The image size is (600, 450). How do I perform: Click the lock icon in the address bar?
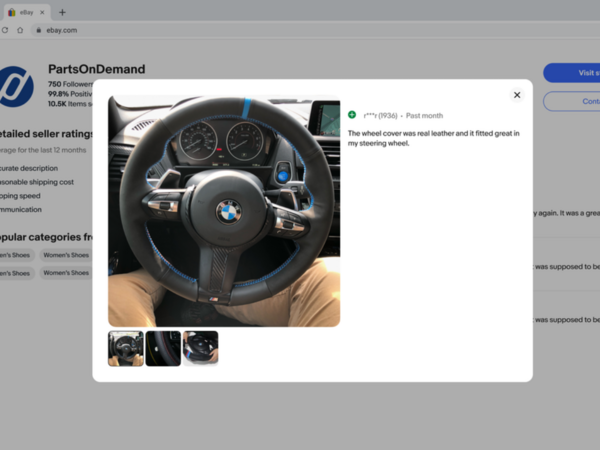[39, 30]
